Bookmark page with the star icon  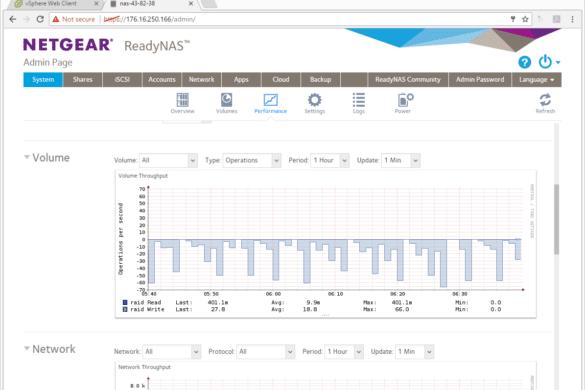click(x=525, y=19)
